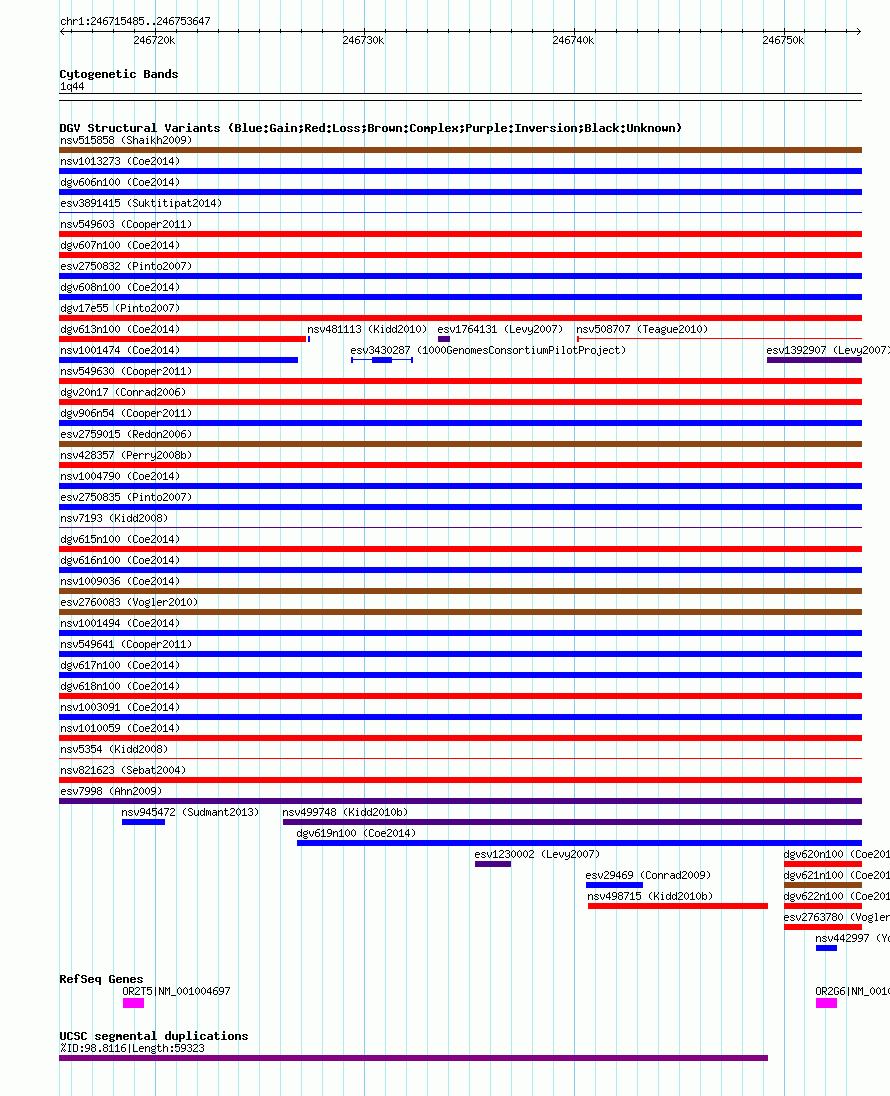
Task: Select the esv2750835 (Pinto2007) label
Action: (126, 497)
